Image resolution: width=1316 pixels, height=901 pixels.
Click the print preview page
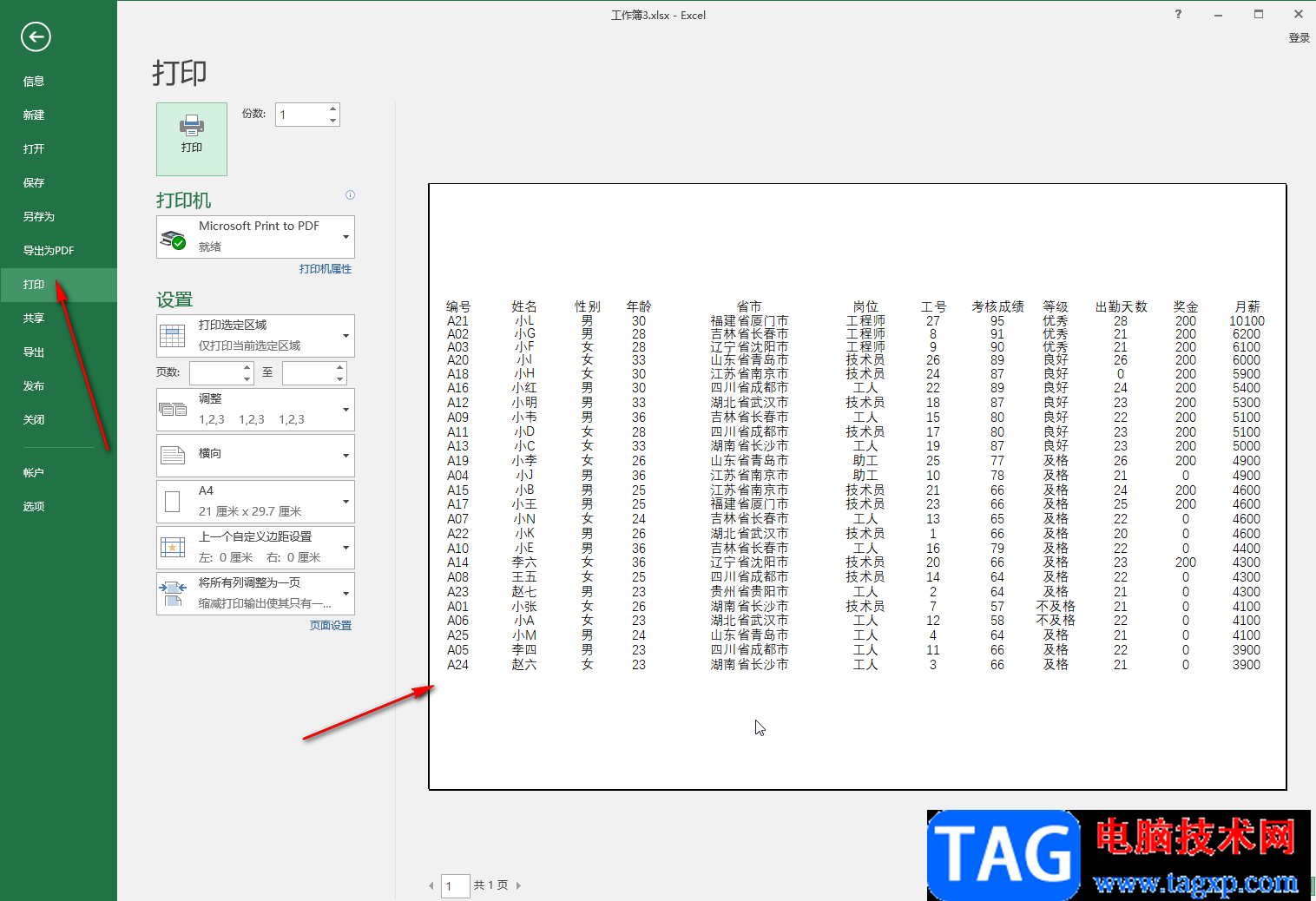click(858, 487)
